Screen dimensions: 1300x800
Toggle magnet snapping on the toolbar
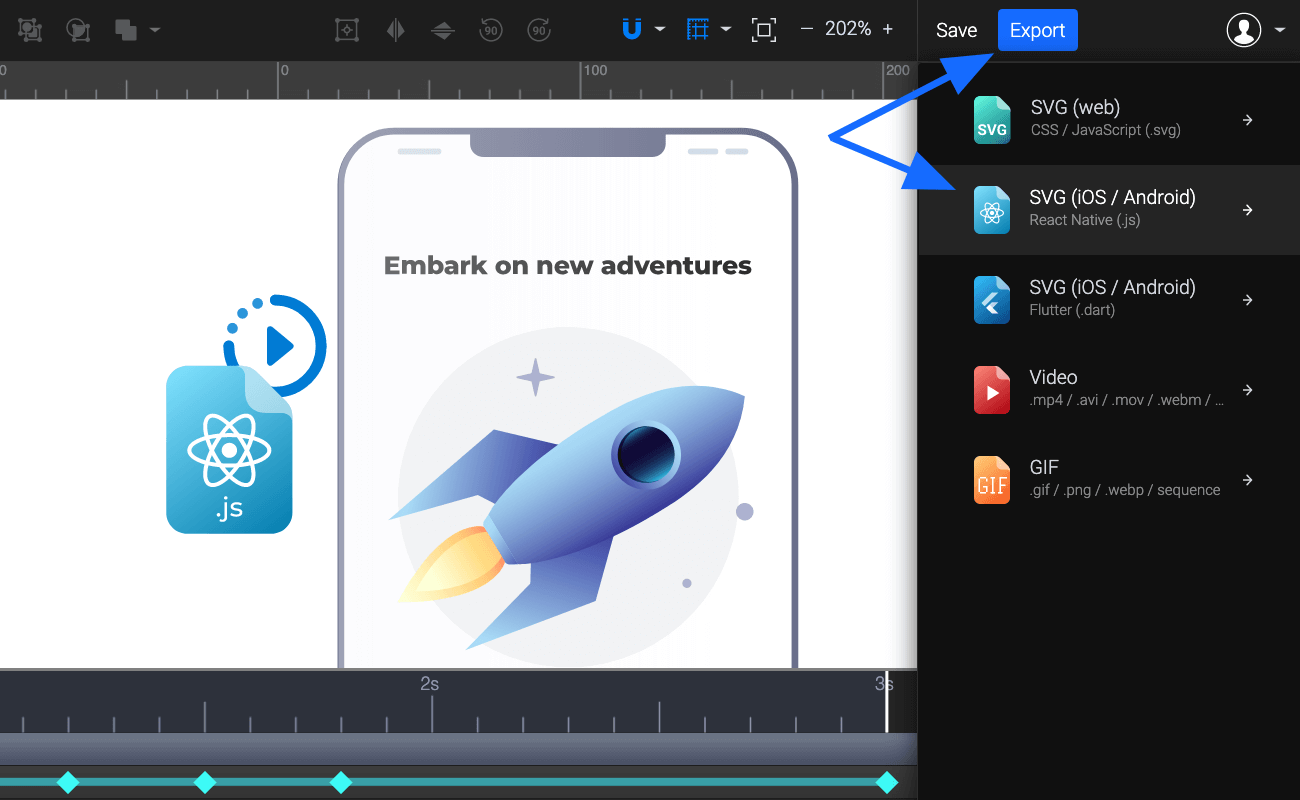pyautogui.click(x=631, y=30)
